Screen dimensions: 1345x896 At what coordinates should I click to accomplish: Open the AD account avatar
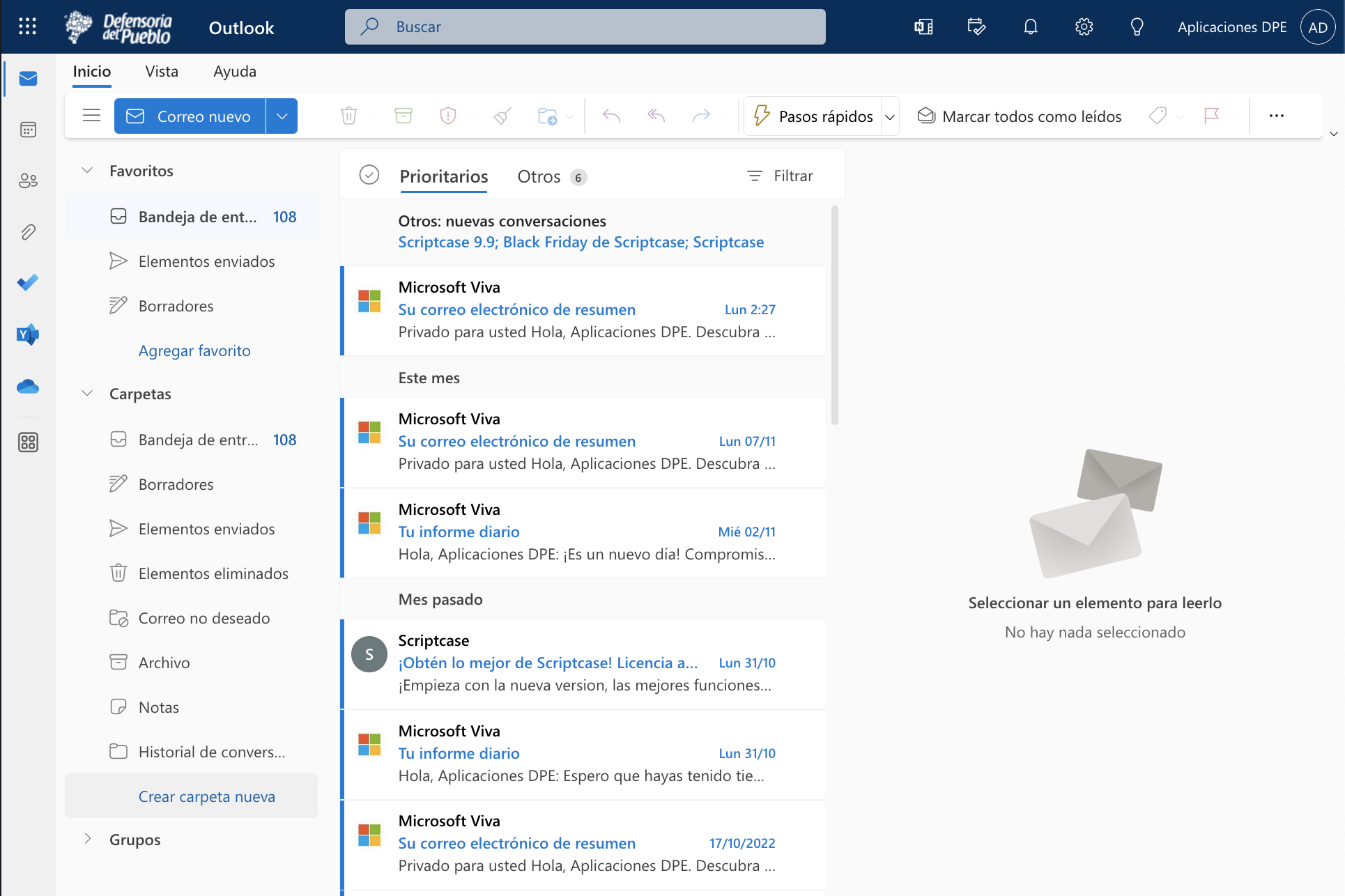click(x=1318, y=27)
